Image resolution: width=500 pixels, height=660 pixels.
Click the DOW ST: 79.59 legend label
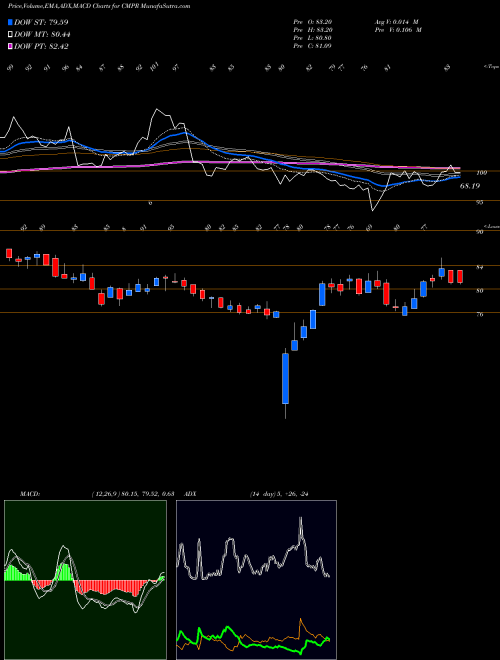coord(41,22)
